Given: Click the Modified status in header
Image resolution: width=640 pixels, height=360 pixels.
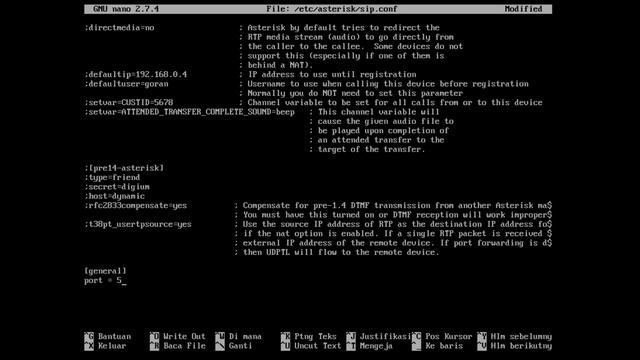Looking at the screenshot, I should tap(523, 9).
